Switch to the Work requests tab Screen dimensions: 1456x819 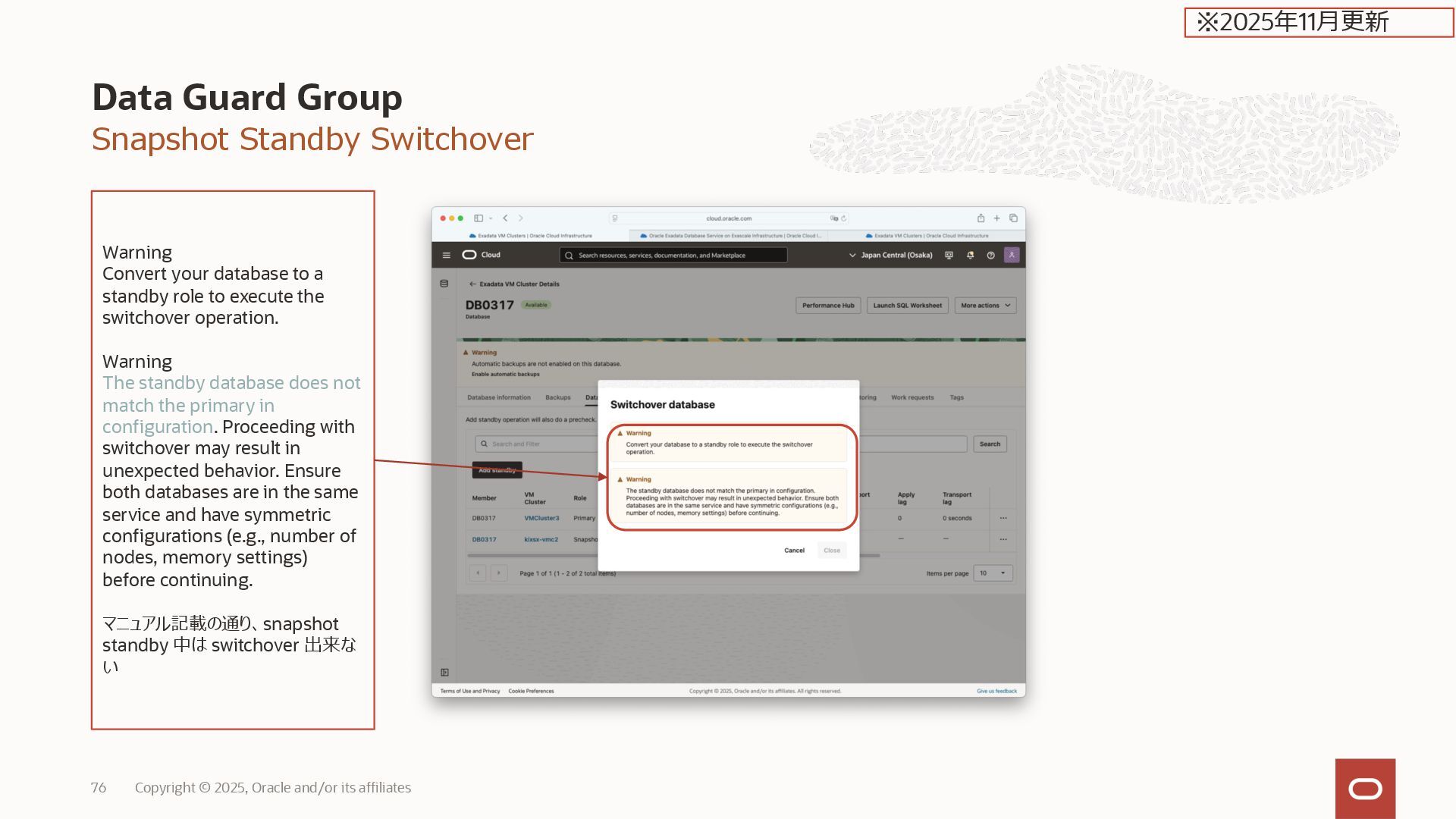pyautogui.click(x=912, y=397)
